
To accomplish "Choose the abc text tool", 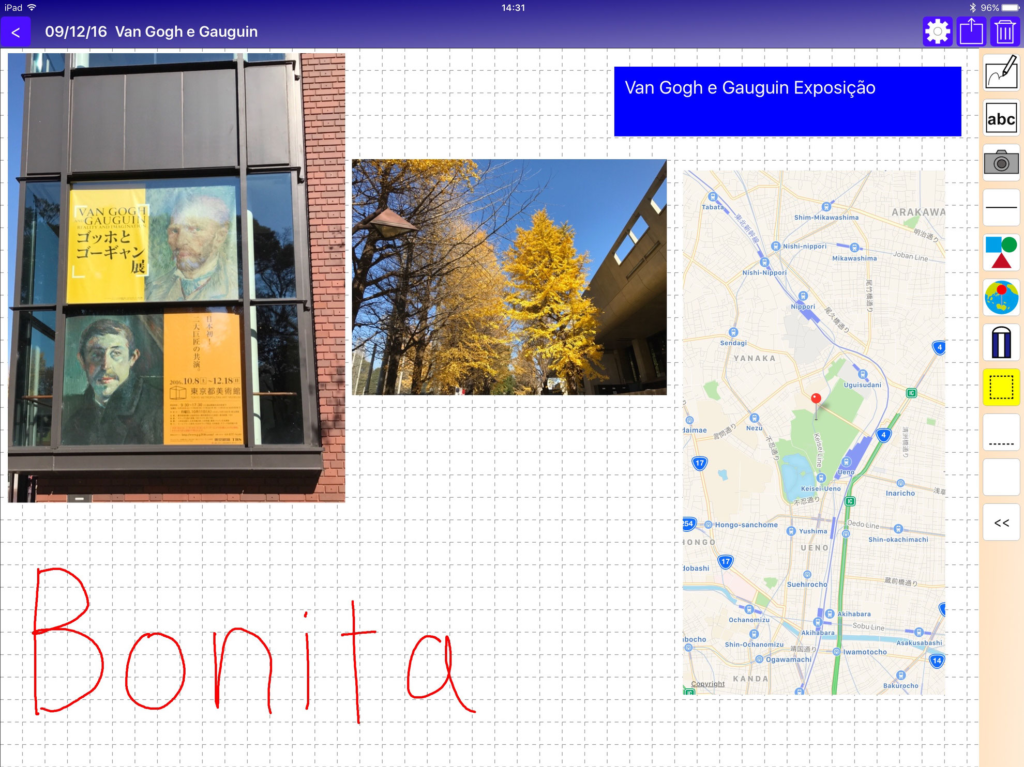I will coord(1001,119).
